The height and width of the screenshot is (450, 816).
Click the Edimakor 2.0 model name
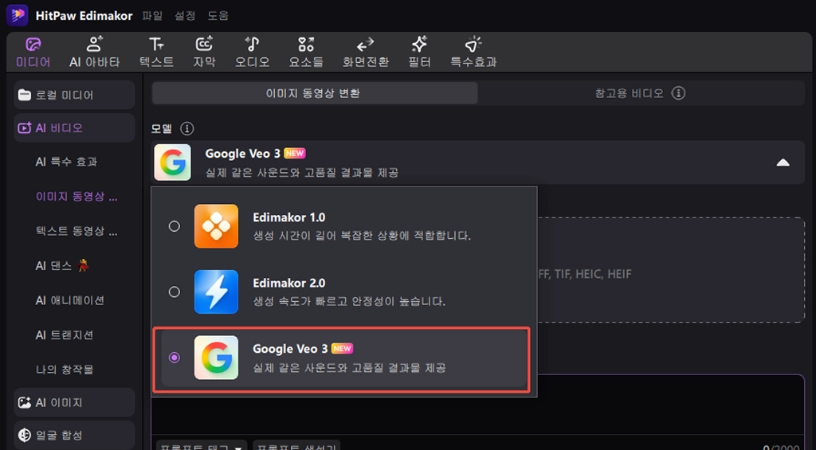pos(289,283)
